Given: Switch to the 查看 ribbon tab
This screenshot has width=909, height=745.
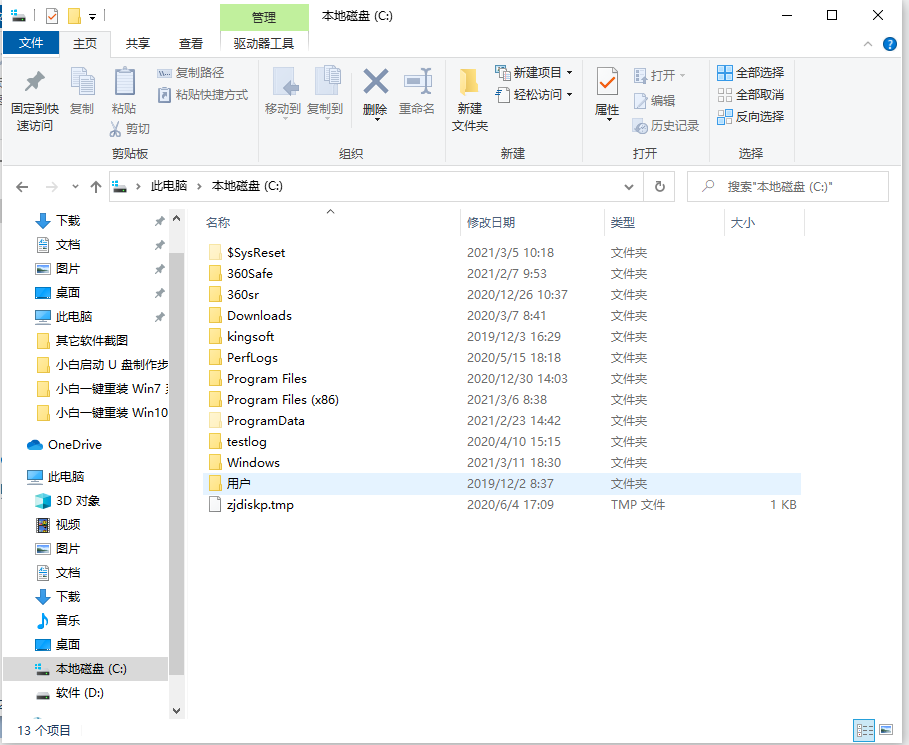Looking at the screenshot, I should 189,43.
